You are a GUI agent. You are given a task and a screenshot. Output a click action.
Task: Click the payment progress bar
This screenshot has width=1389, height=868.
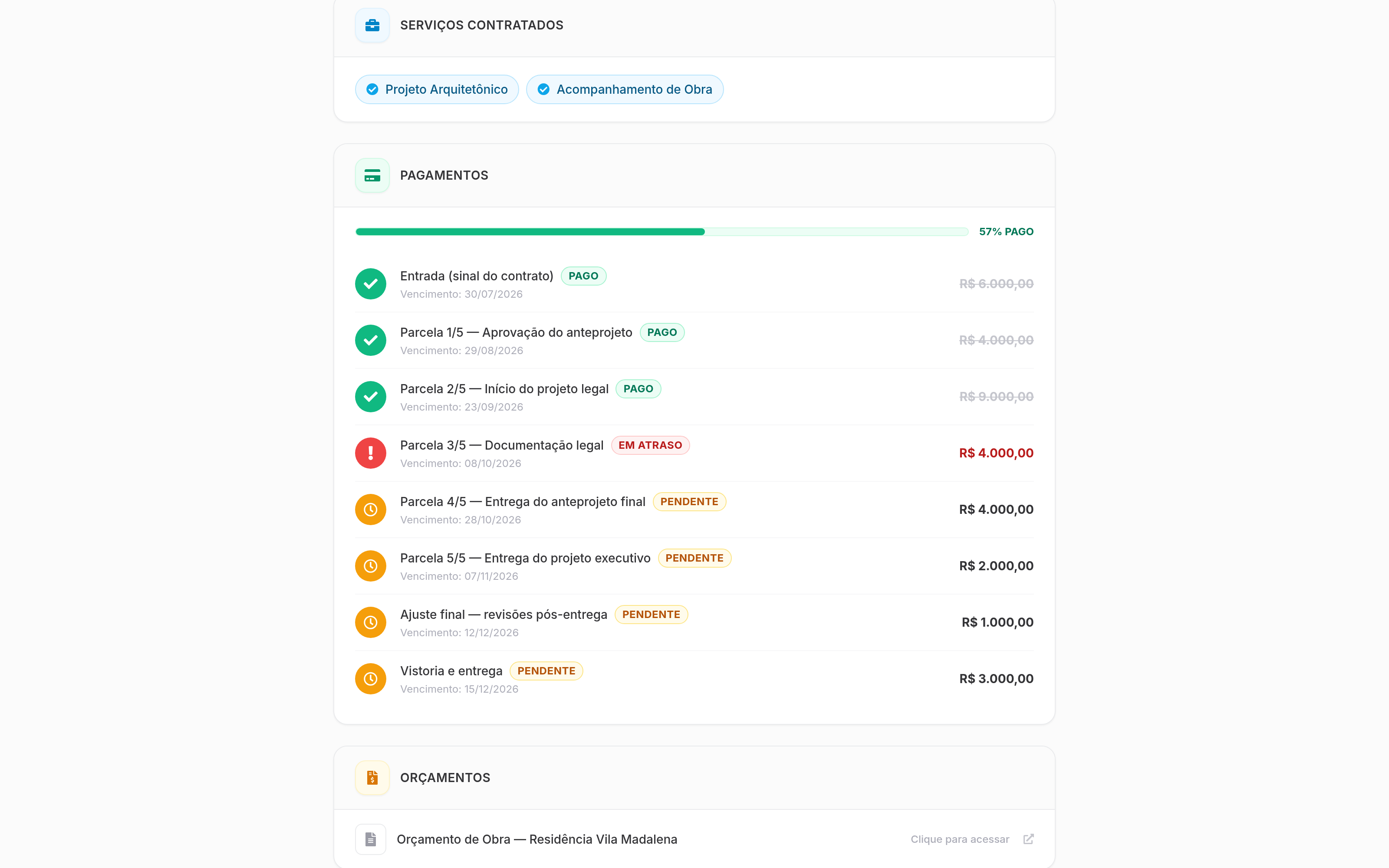[x=662, y=232]
